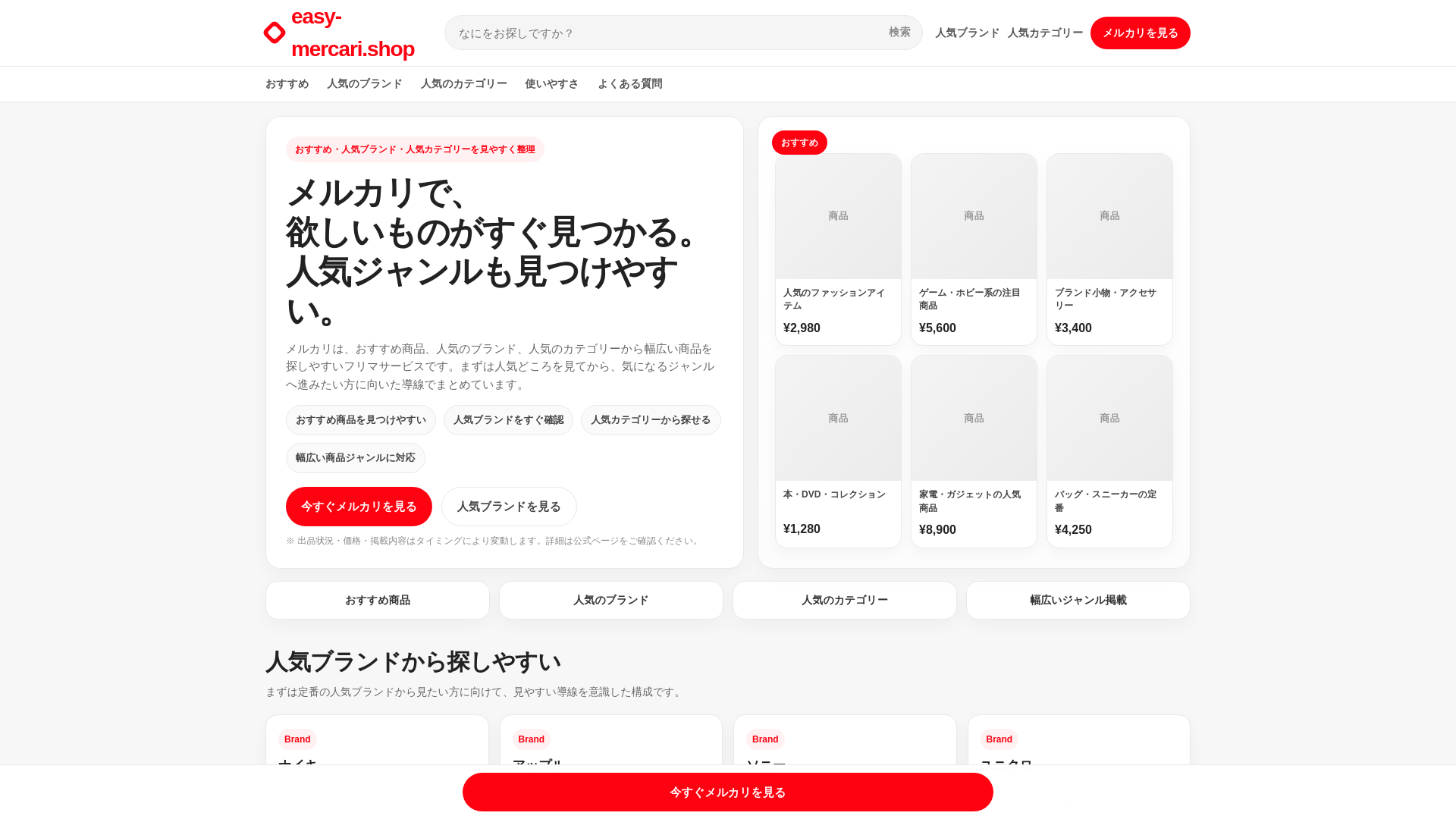This screenshot has height=819, width=1456.
Task: Select the 人気のブランド nav tab
Action: click(x=365, y=83)
